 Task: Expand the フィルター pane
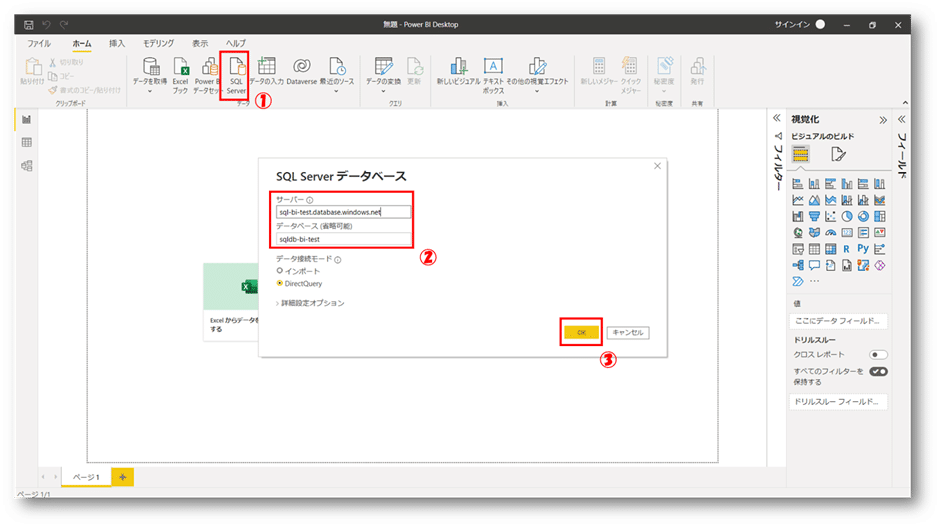coord(777,118)
